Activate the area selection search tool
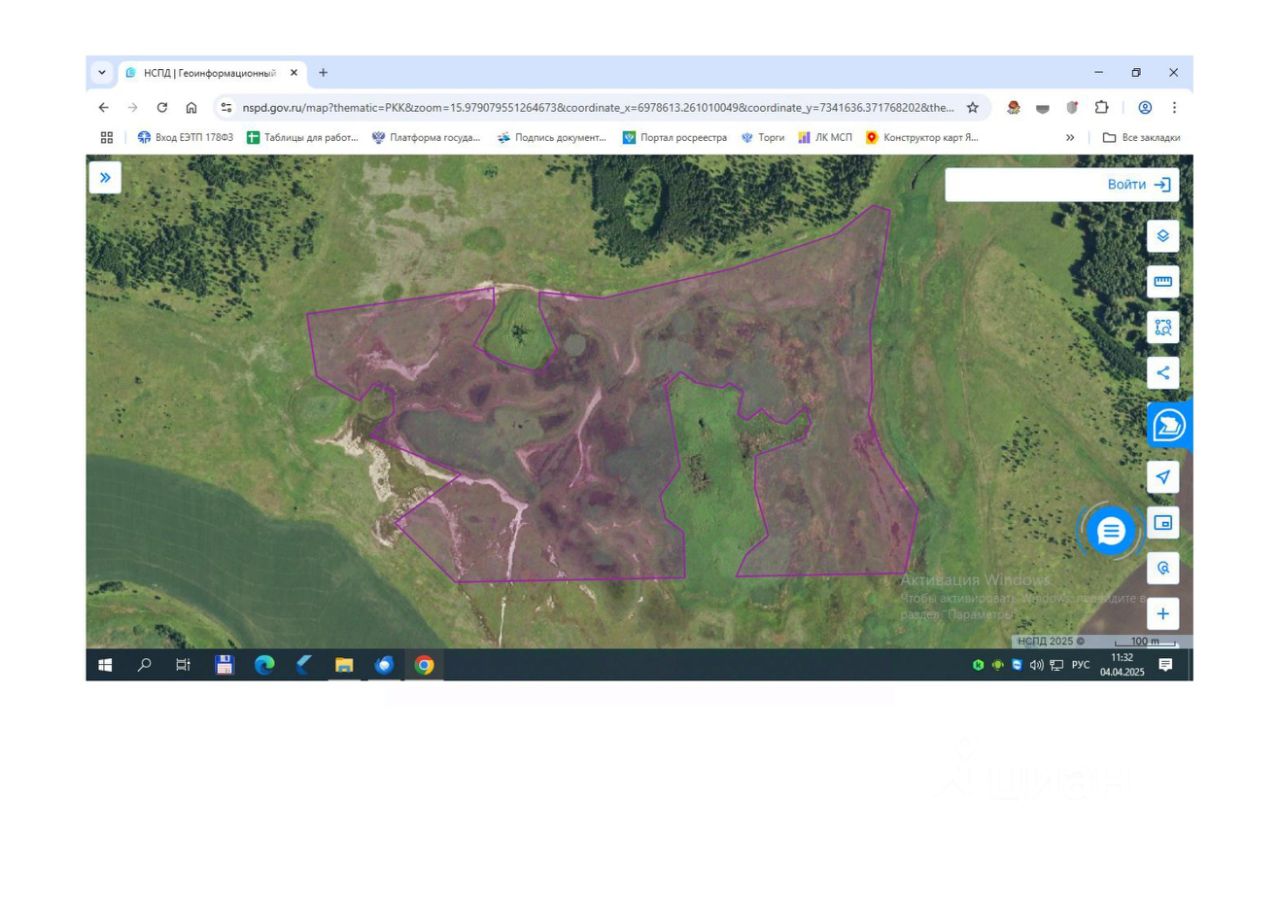 tap(1162, 327)
